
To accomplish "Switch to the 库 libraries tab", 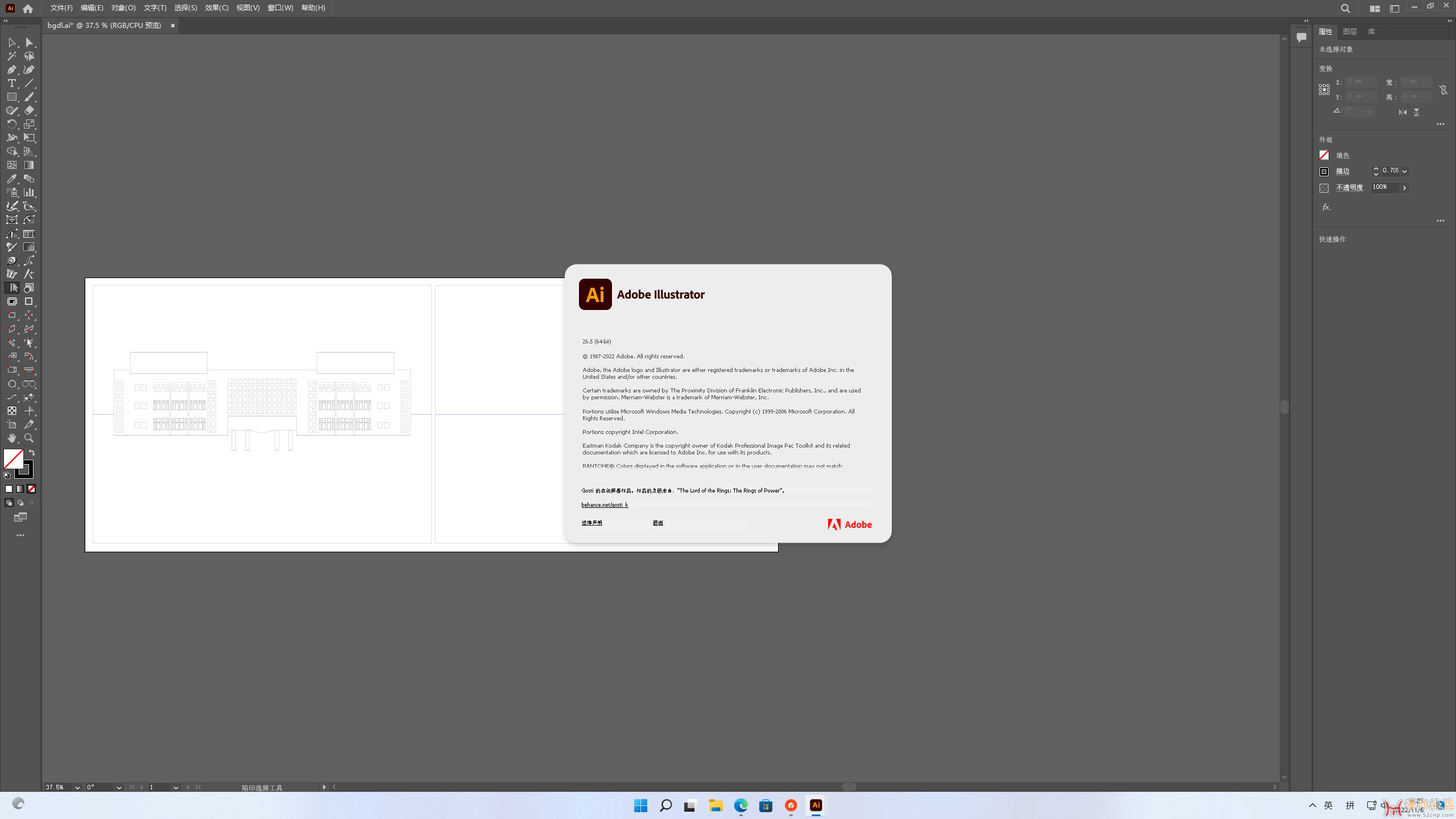I will pyautogui.click(x=1371, y=32).
